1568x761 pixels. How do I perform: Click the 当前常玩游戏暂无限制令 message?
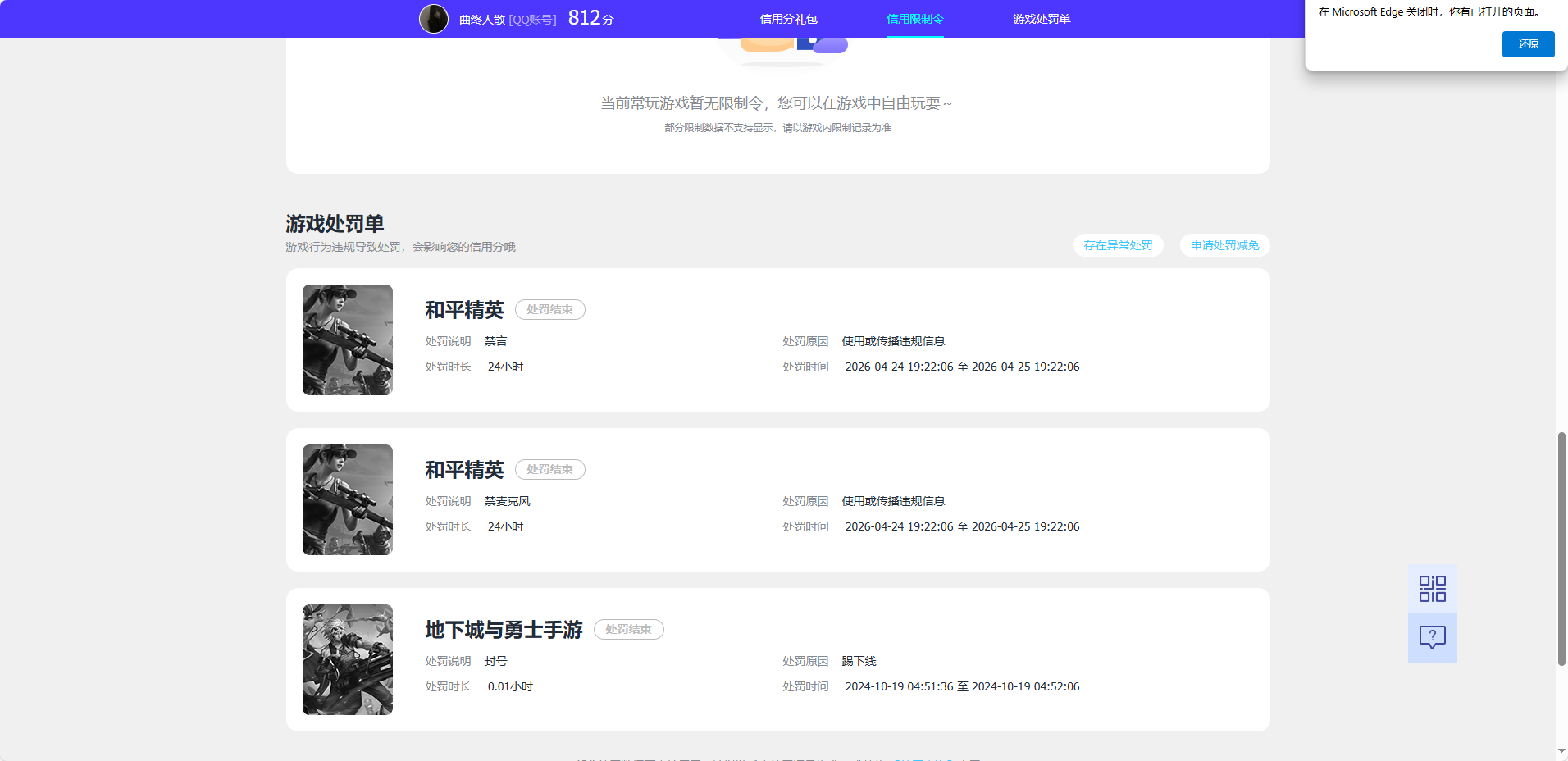[x=777, y=103]
